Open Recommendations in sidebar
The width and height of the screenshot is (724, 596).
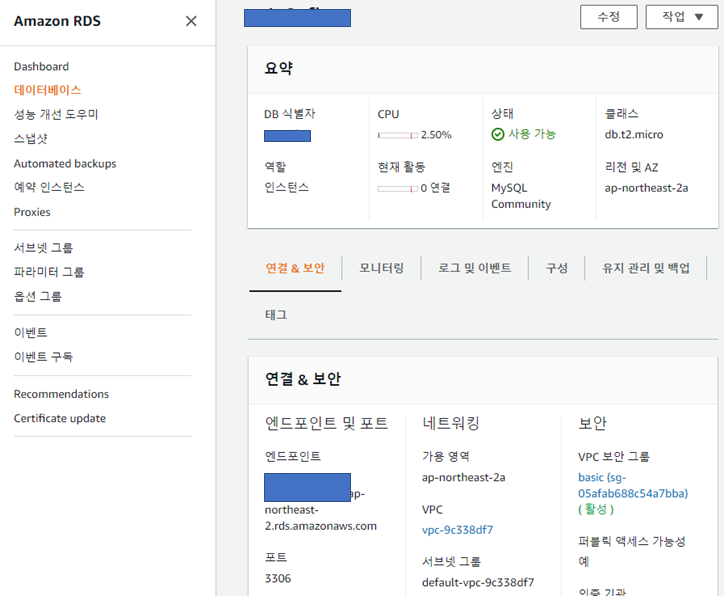(61, 394)
